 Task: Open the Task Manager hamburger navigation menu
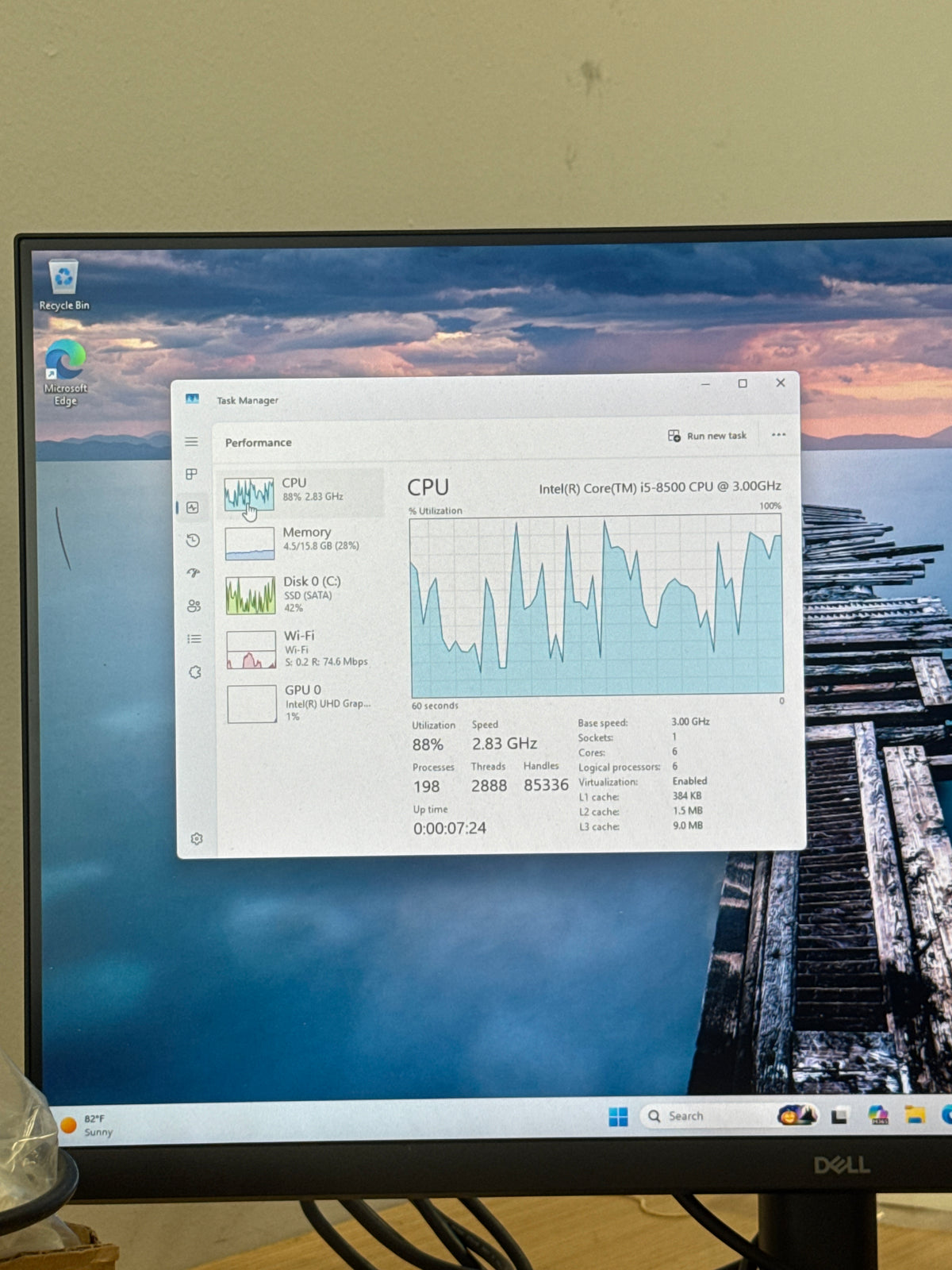(191, 441)
